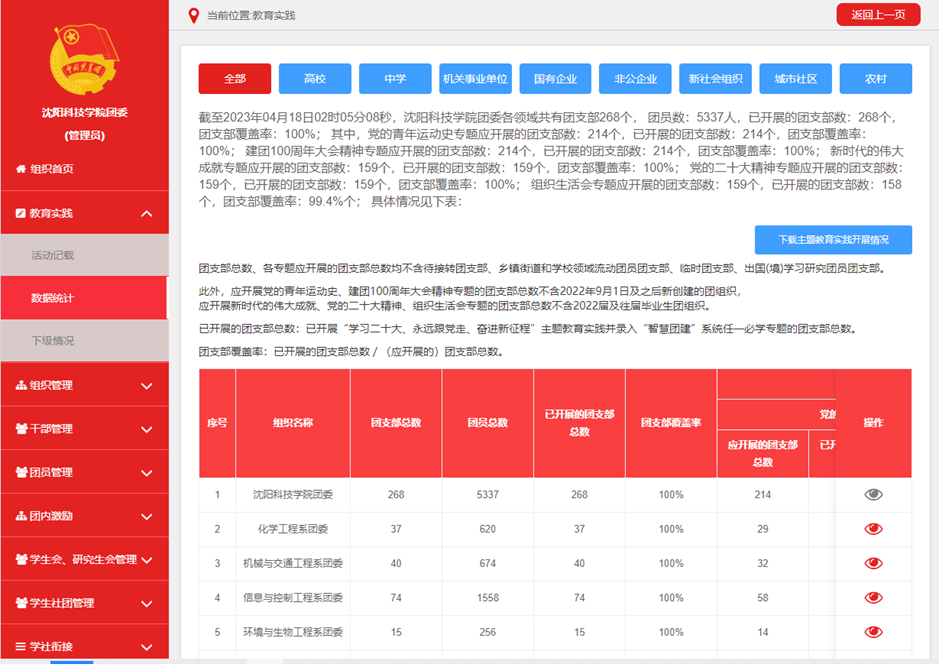The width and height of the screenshot is (939, 664).
Task: Select the 国有企业 category tab
Action: coord(555,78)
